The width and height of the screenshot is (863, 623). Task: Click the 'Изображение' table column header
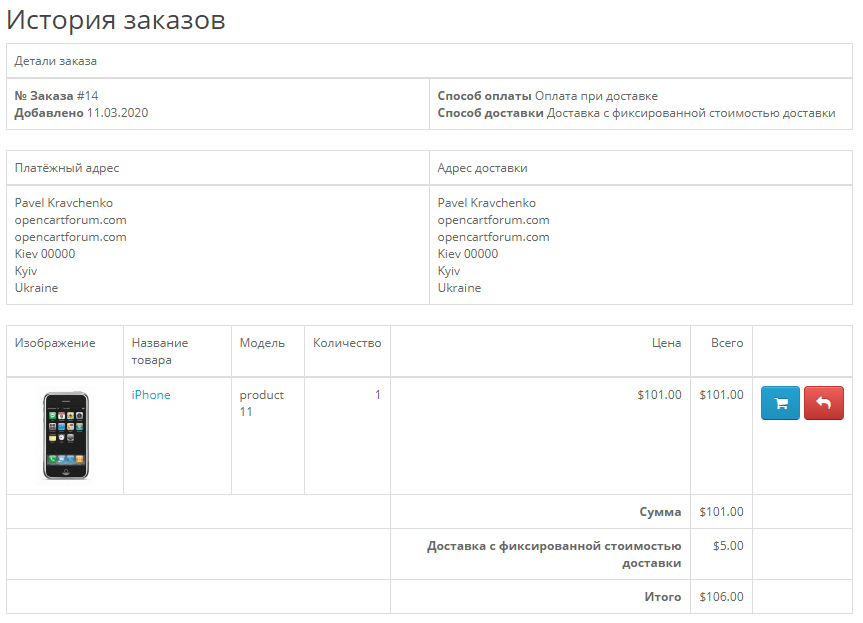55,343
